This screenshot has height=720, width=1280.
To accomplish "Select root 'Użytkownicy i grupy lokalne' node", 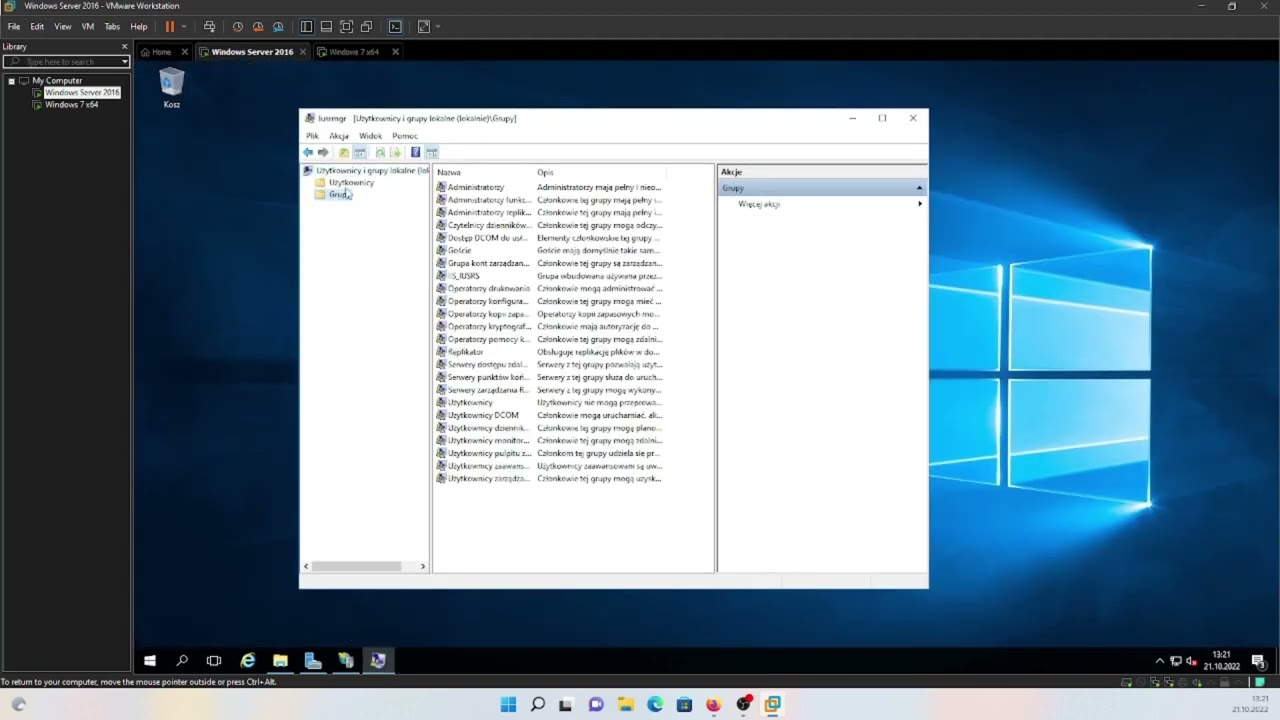I will (x=372, y=171).
